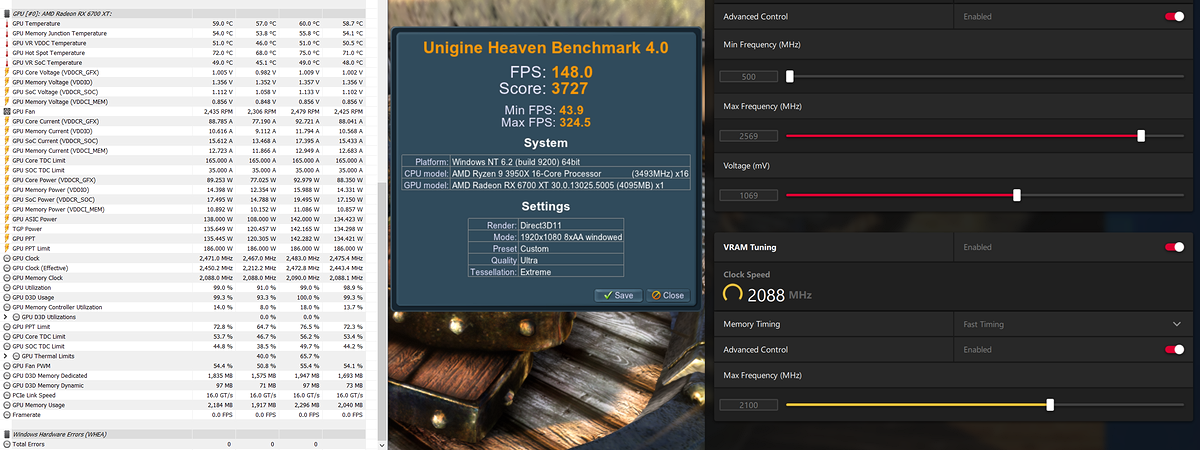The width and height of the screenshot is (1200, 450).
Task: Click the fan icon next to GPU Fan
Action: tap(7, 111)
